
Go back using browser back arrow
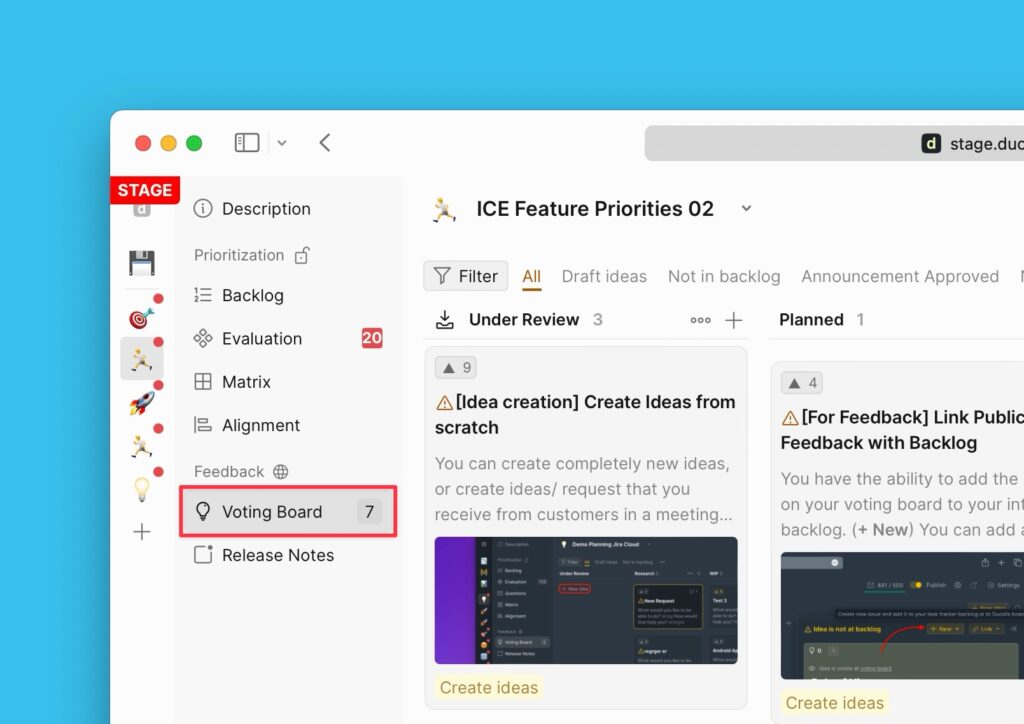coord(325,143)
